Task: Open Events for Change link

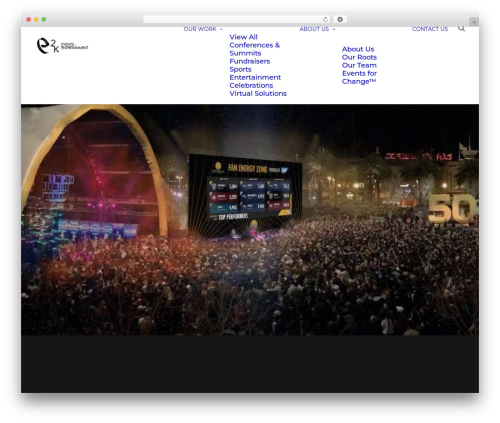Action: [x=359, y=77]
